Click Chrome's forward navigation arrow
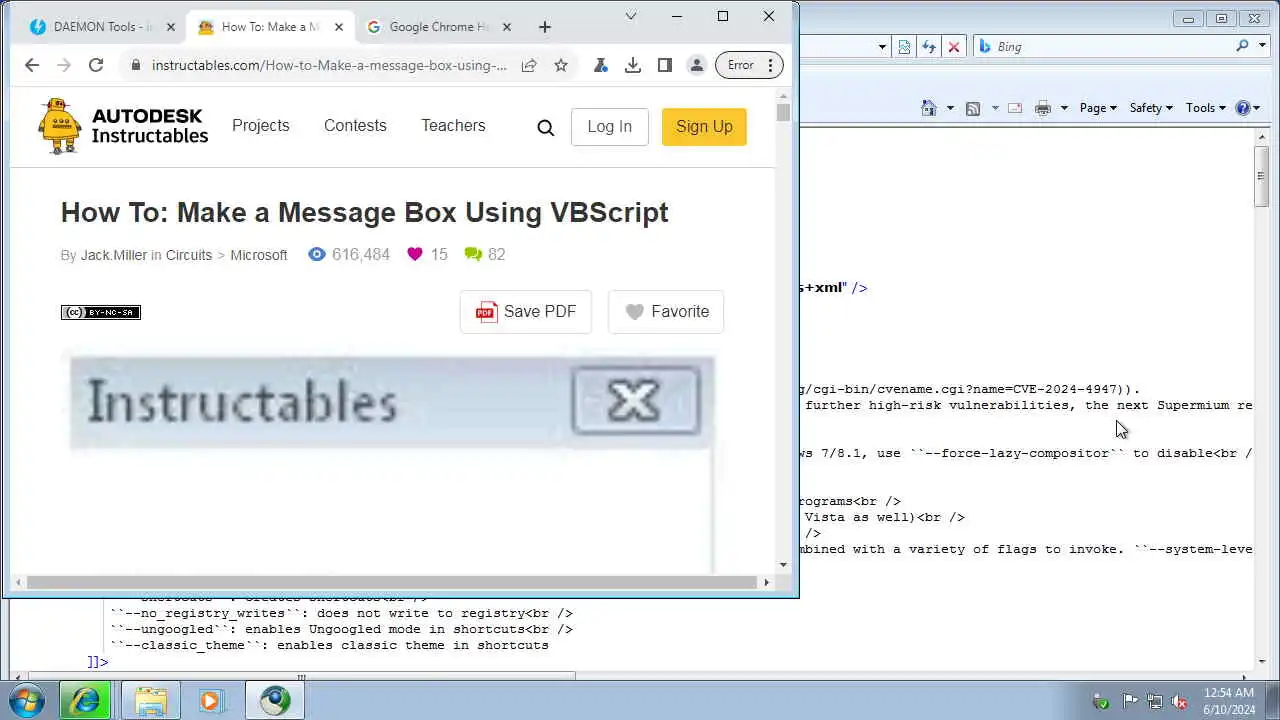 pyautogui.click(x=64, y=65)
